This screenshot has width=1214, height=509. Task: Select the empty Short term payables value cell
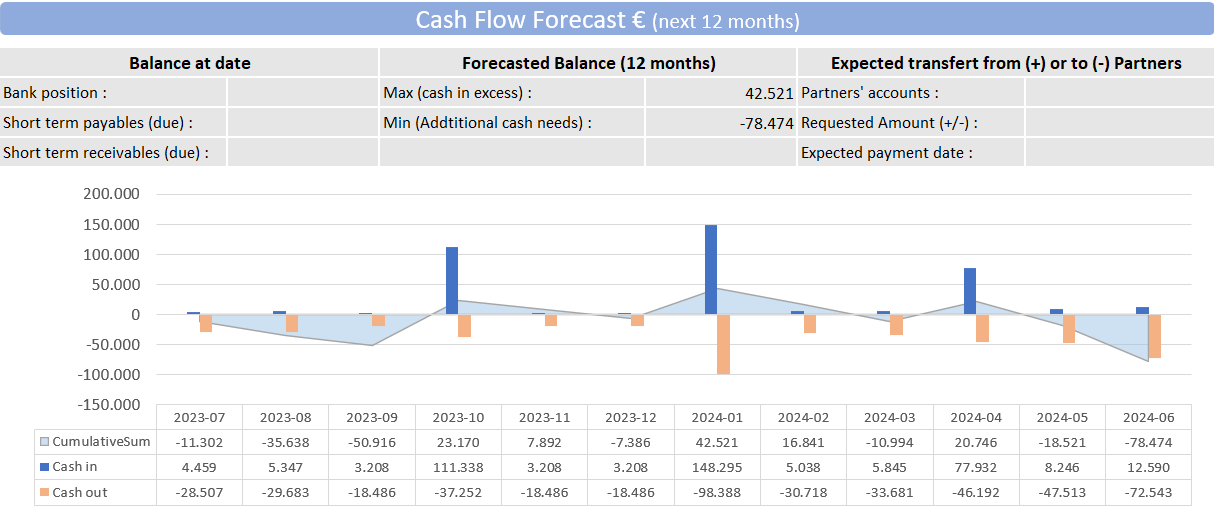coord(302,123)
